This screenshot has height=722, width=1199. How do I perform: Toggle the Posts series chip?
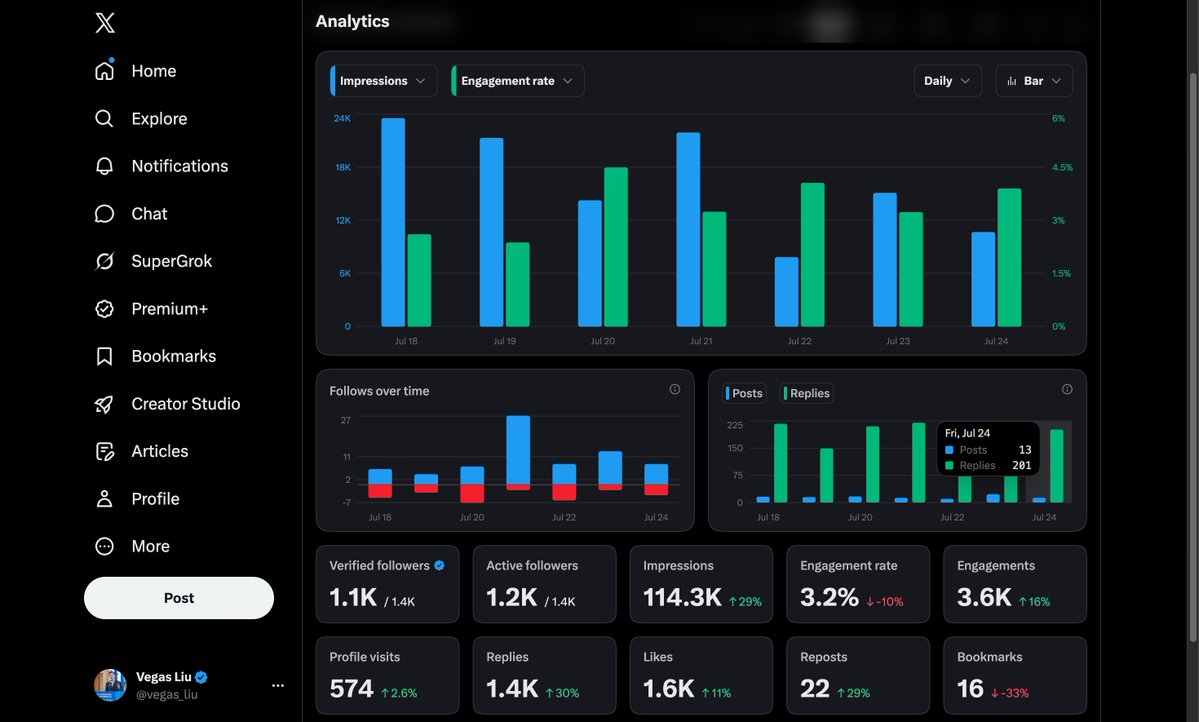(744, 393)
